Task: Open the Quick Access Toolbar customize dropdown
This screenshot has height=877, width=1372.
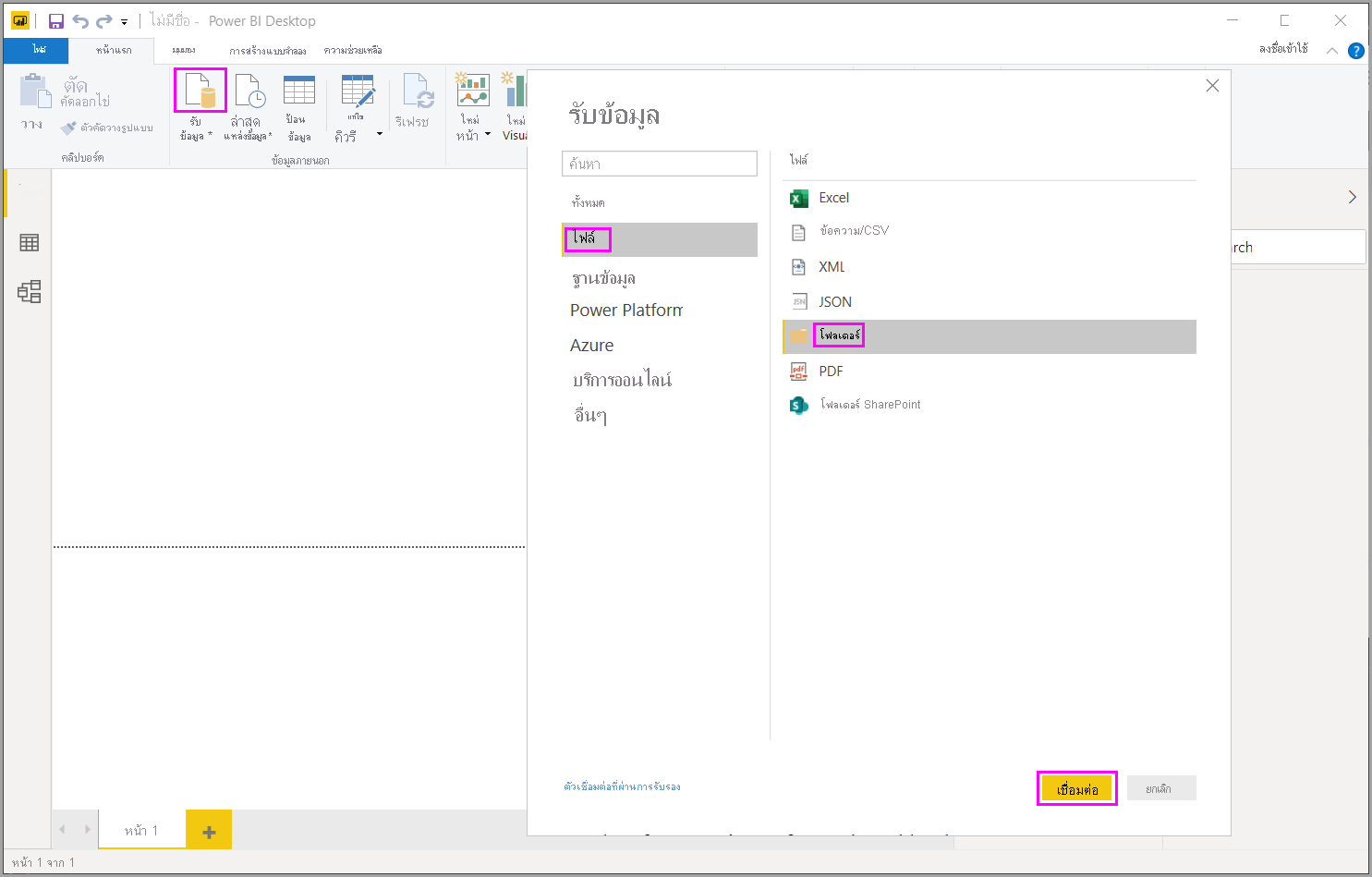Action: [x=124, y=21]
